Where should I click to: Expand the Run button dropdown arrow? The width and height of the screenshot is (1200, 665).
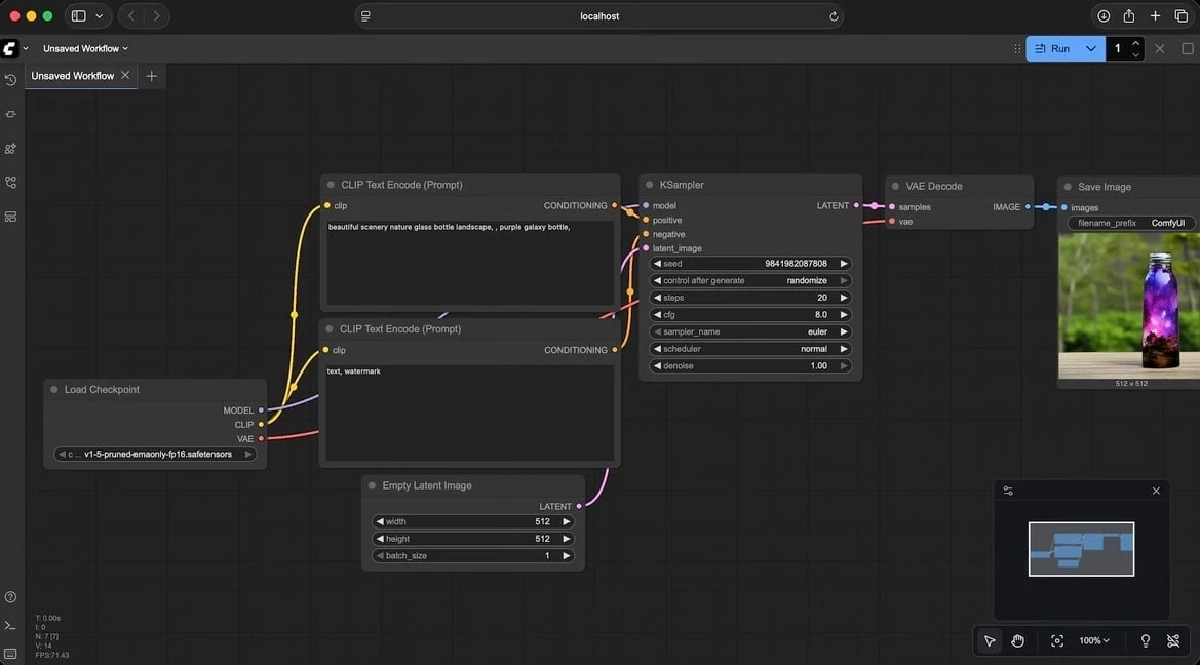(1091, 48)
